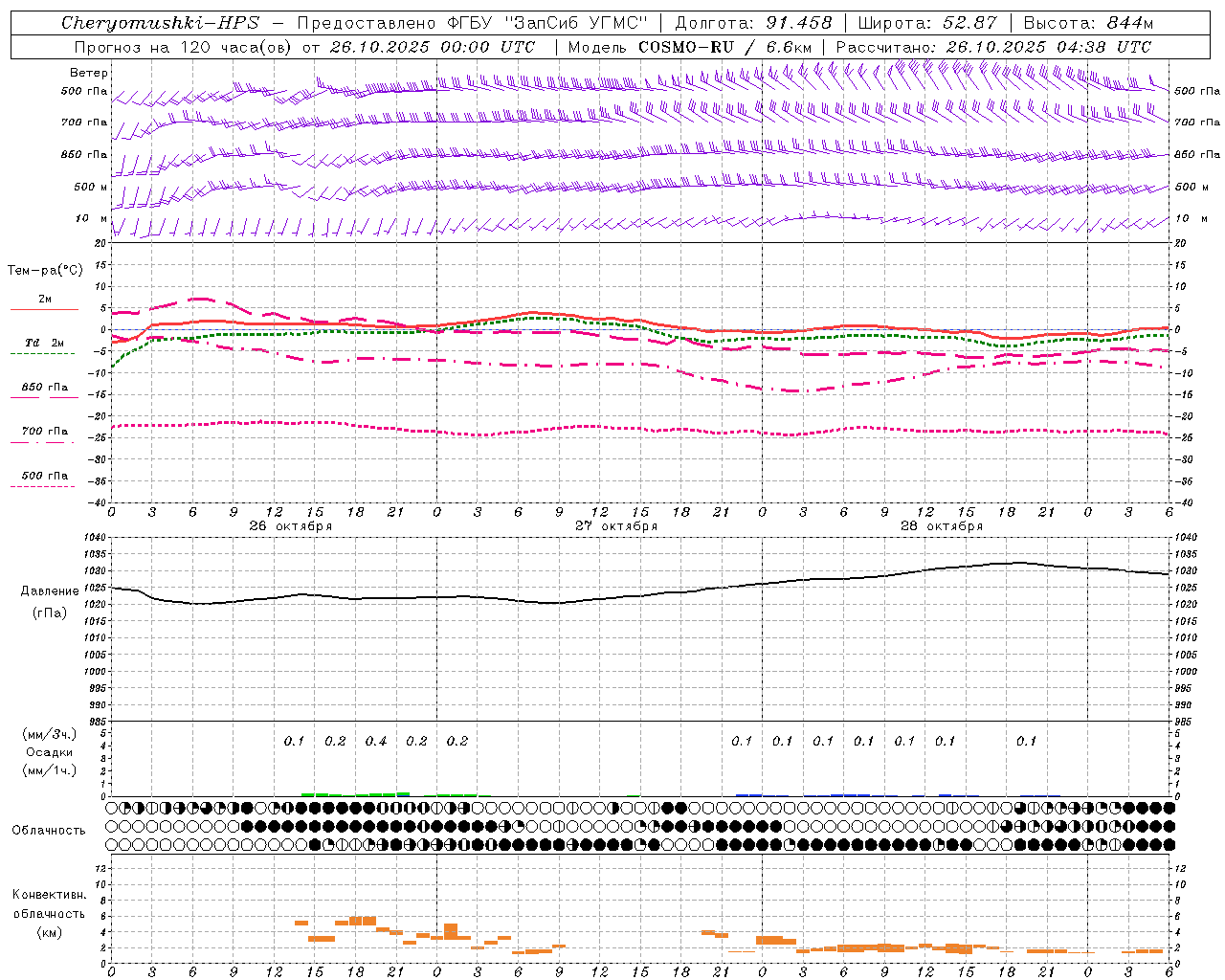1225x980 pixels.
Task: Click the Td 2м dew point legend entry
Action: (45, 343)
